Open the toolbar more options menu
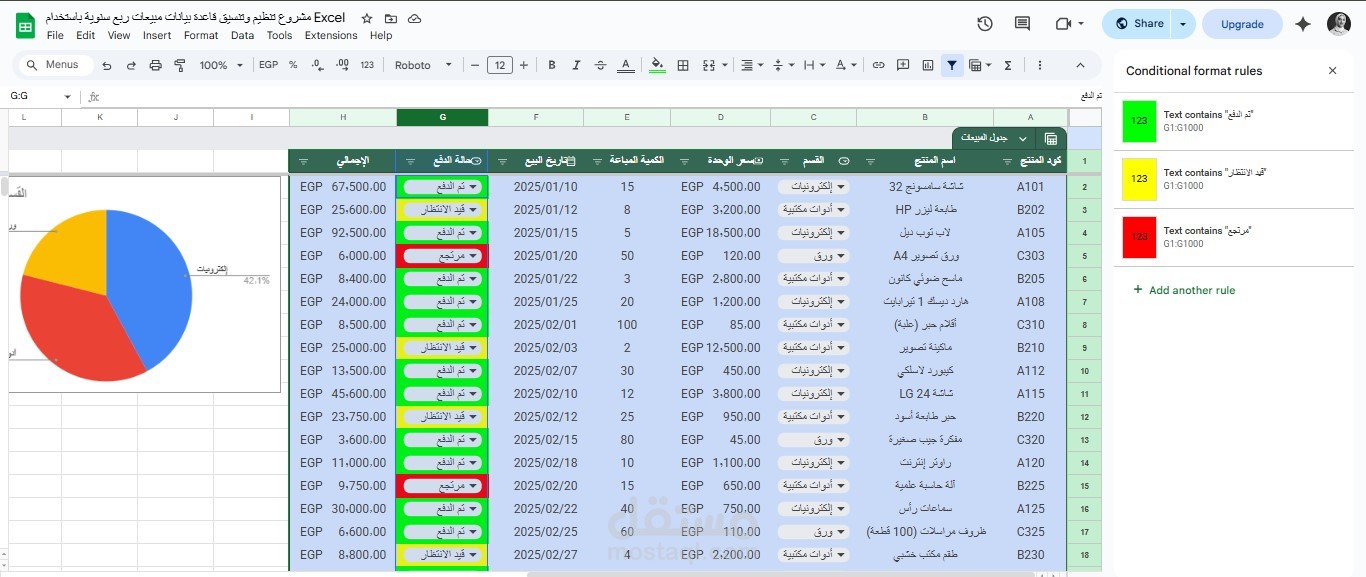1366x577 pixels. click(x=1040, y=65)
